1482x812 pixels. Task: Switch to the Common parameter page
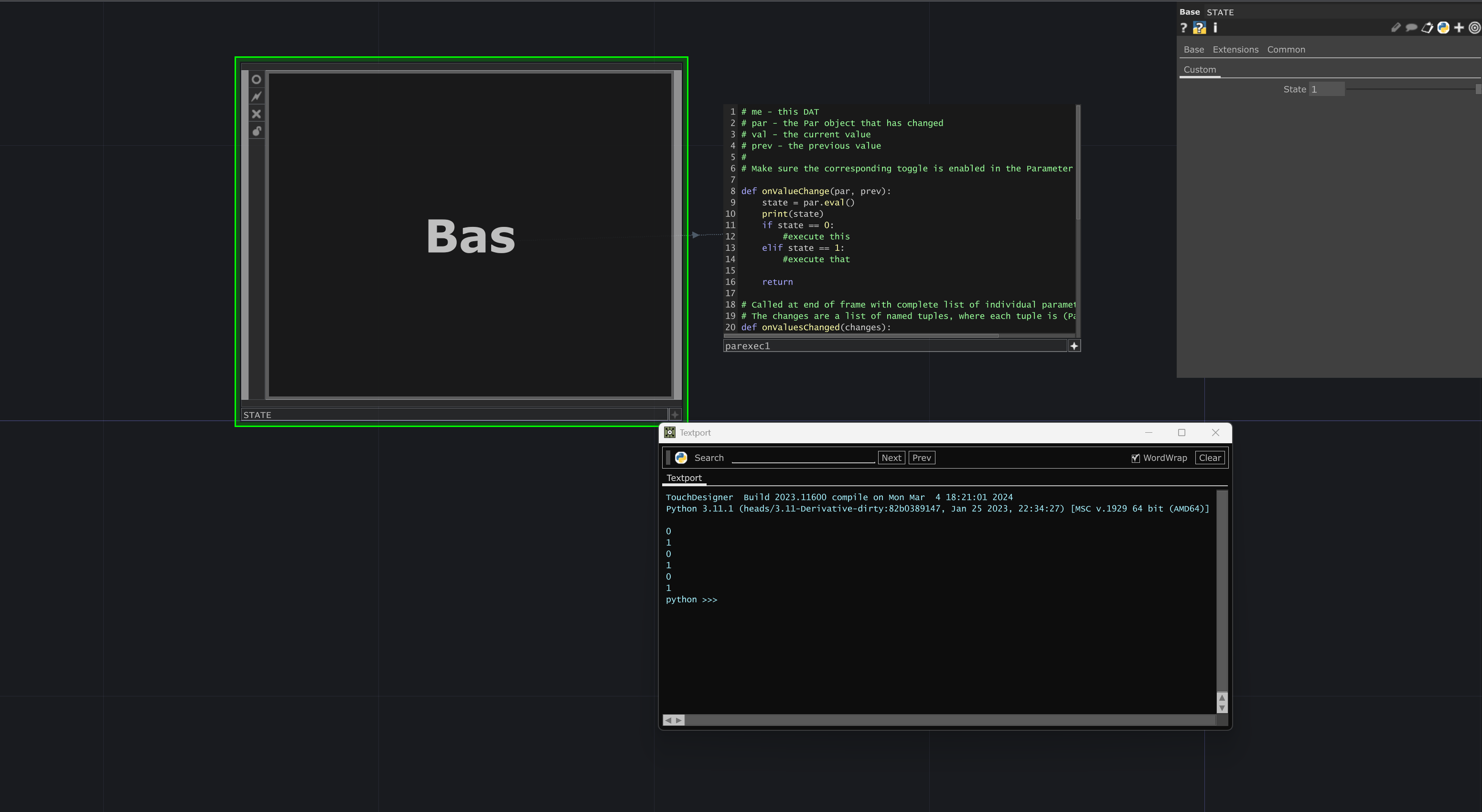[x=1286, y=50]
